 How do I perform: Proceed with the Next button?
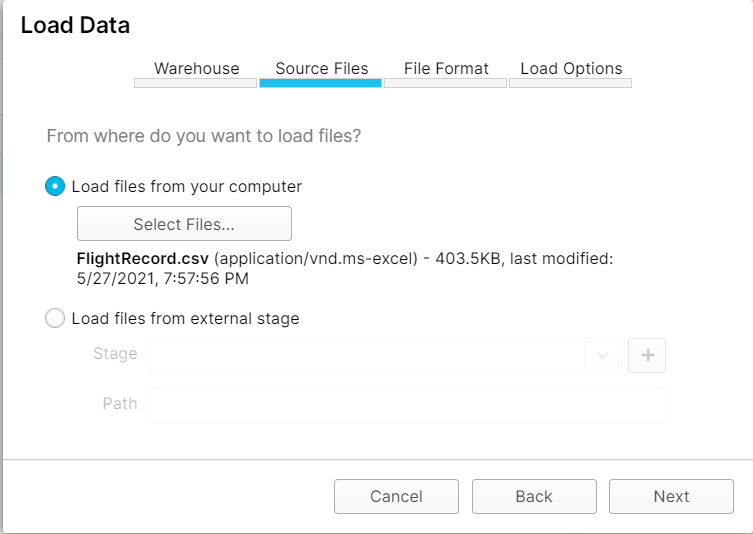[x=671, y=496]
